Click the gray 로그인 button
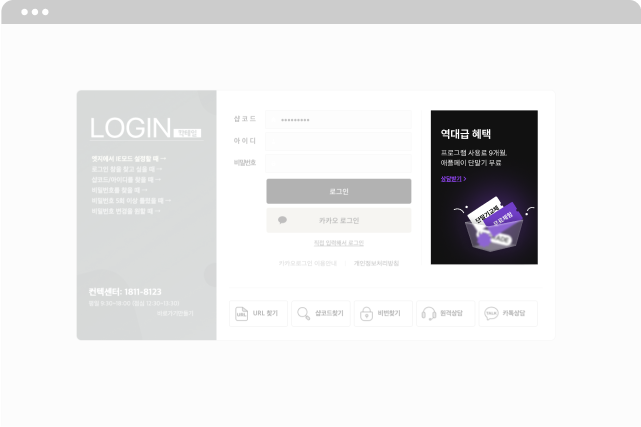 tap(338, 191)
